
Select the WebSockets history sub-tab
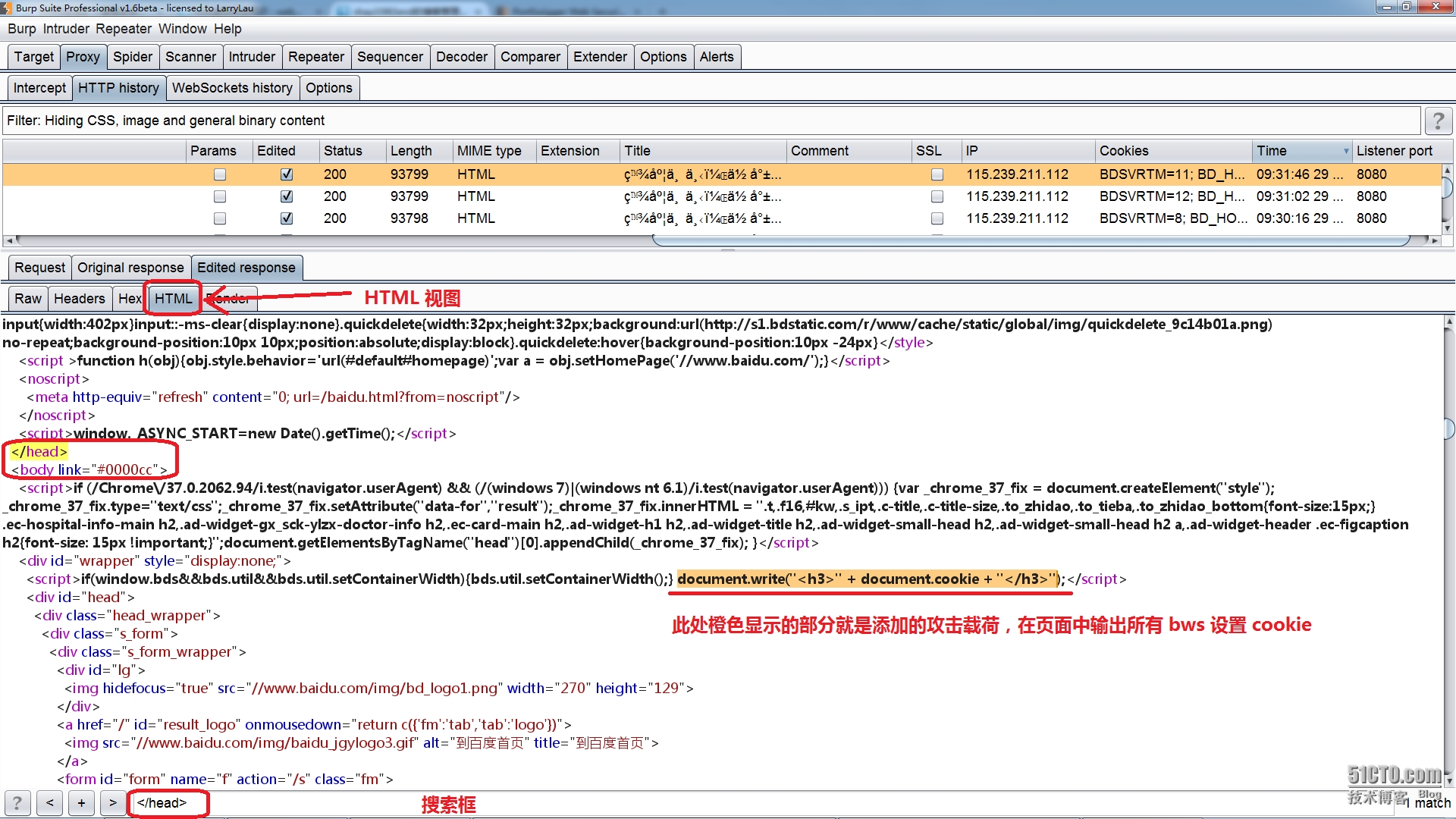click(232, 88)
